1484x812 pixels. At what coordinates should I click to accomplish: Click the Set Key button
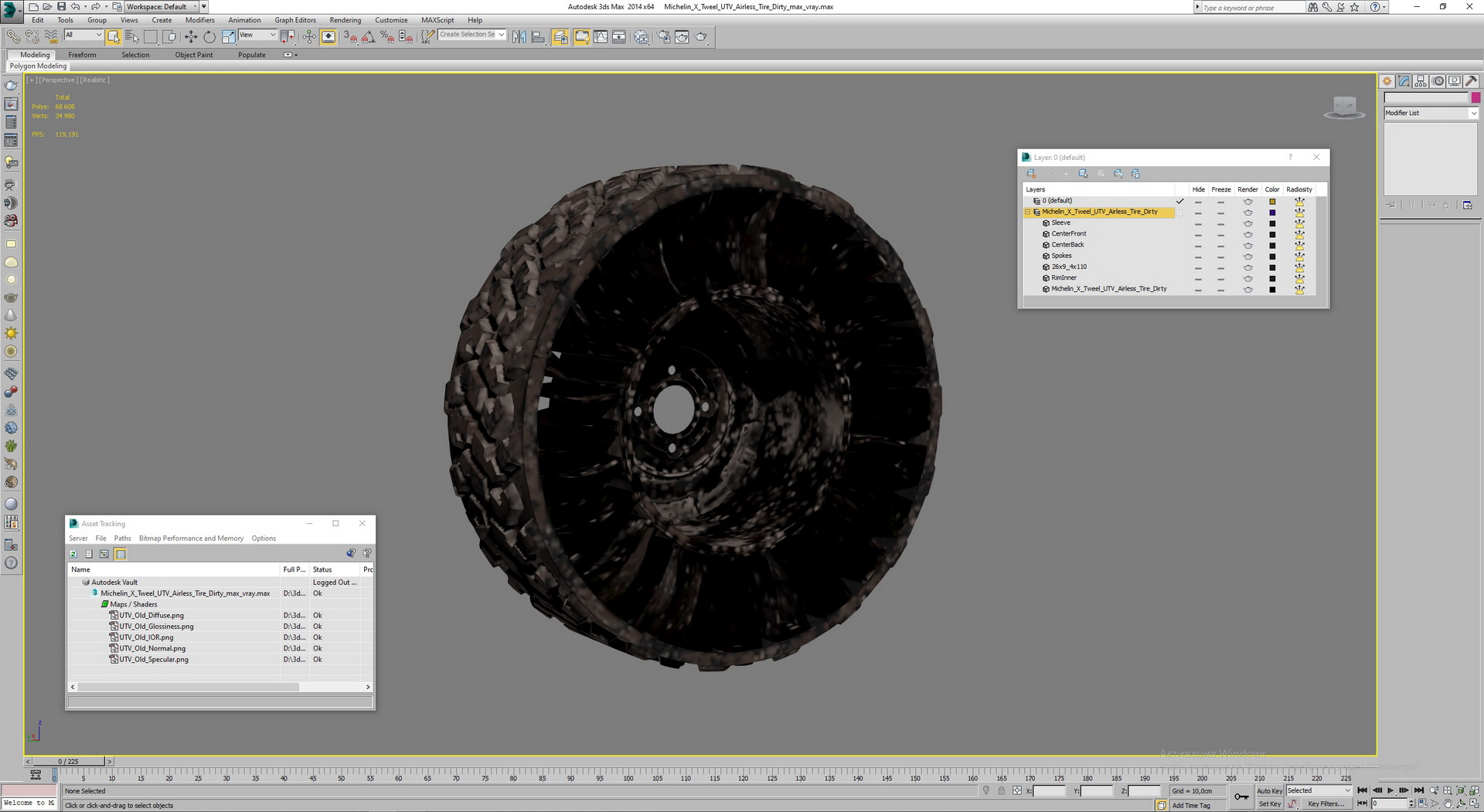[1269, 804]
